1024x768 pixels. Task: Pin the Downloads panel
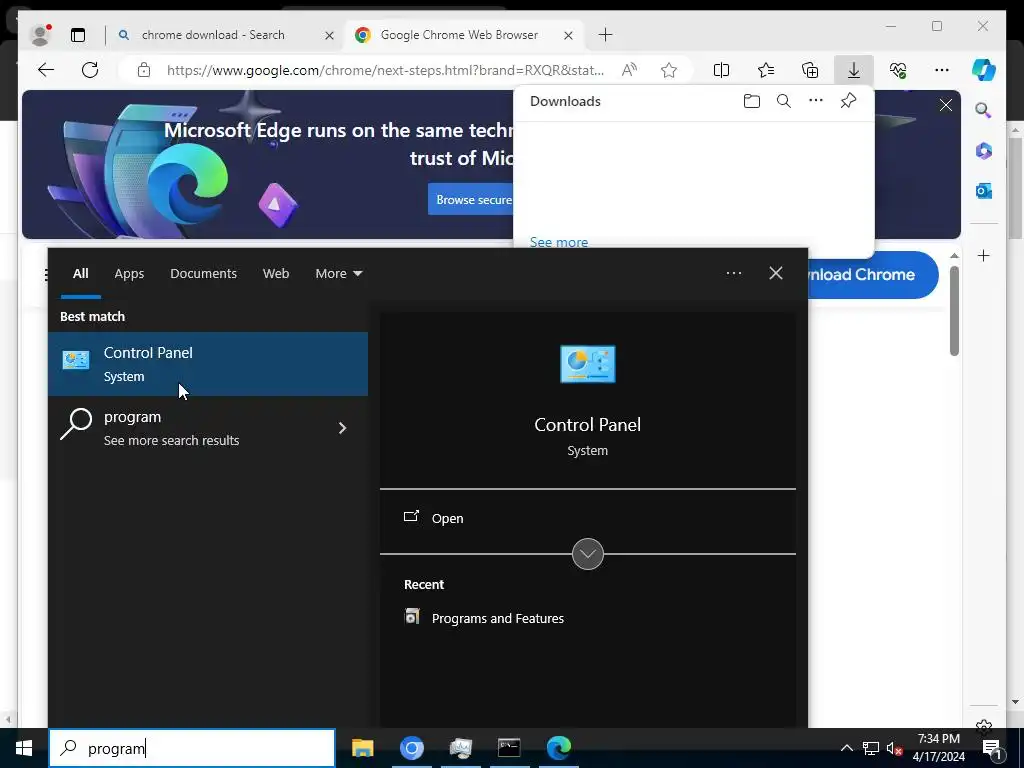(x=848, y=101)
